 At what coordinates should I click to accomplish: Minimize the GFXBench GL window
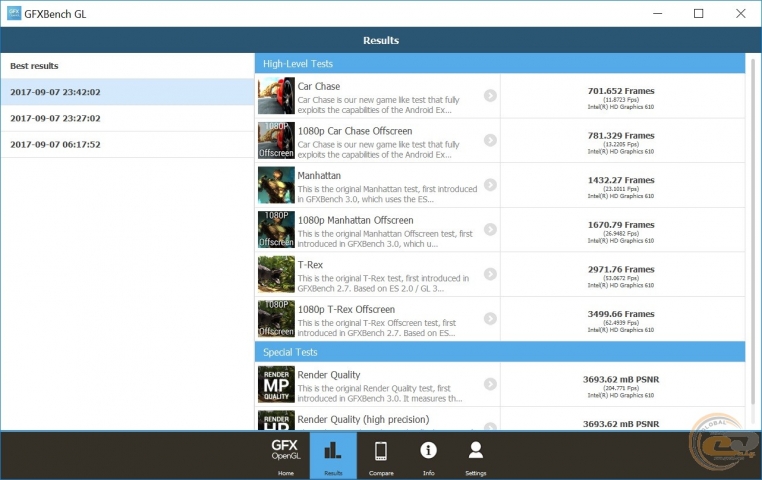click(658, 14)
